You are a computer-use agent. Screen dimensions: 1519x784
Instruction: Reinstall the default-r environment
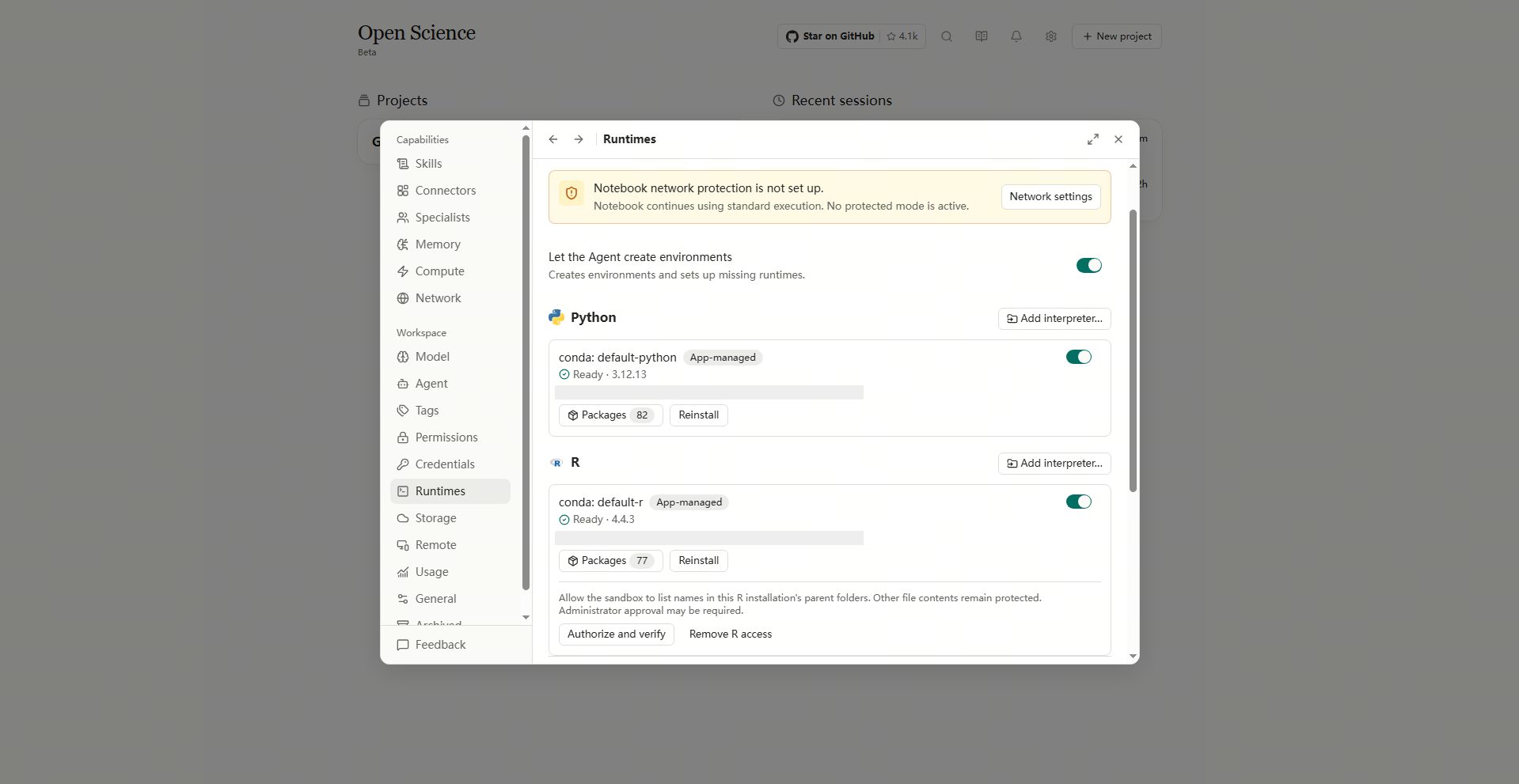699,561
